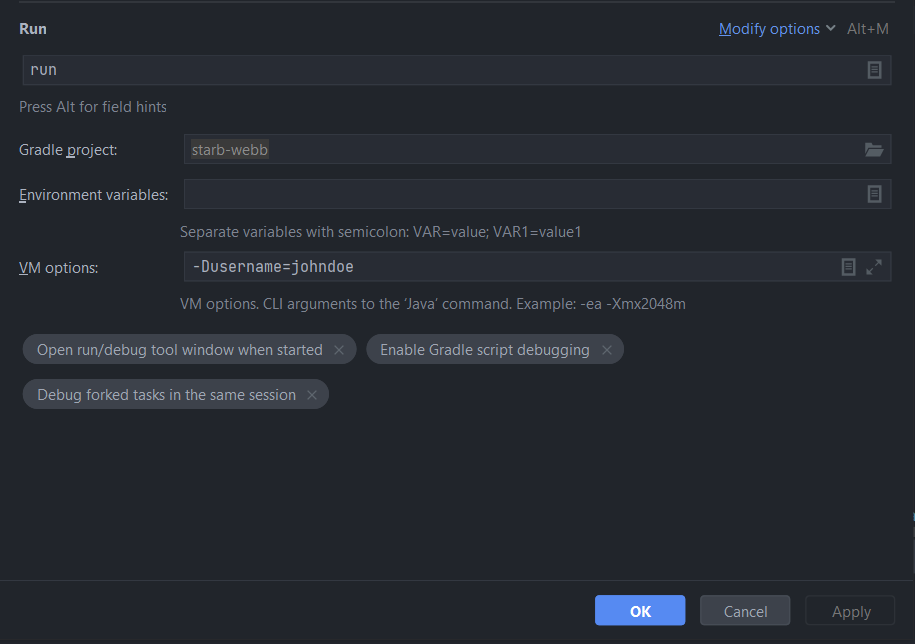
Task: Select the 'Debug forked tasks' chip
Action: [x=166, y=395]
